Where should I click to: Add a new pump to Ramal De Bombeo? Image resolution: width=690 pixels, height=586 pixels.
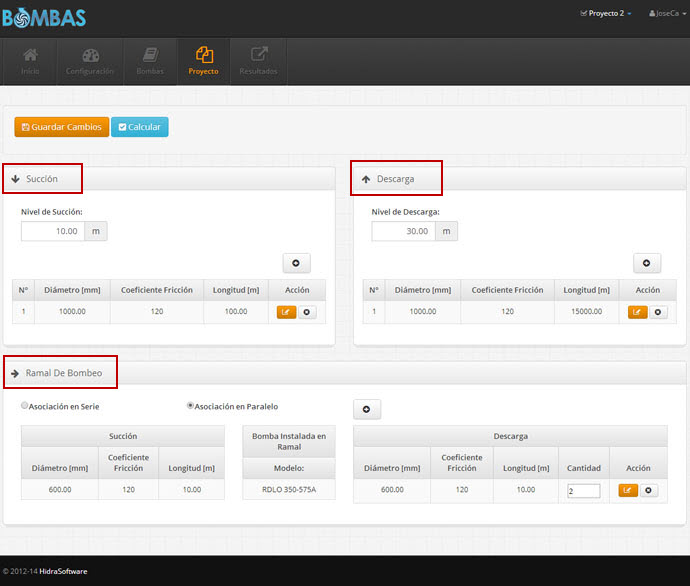367,409
